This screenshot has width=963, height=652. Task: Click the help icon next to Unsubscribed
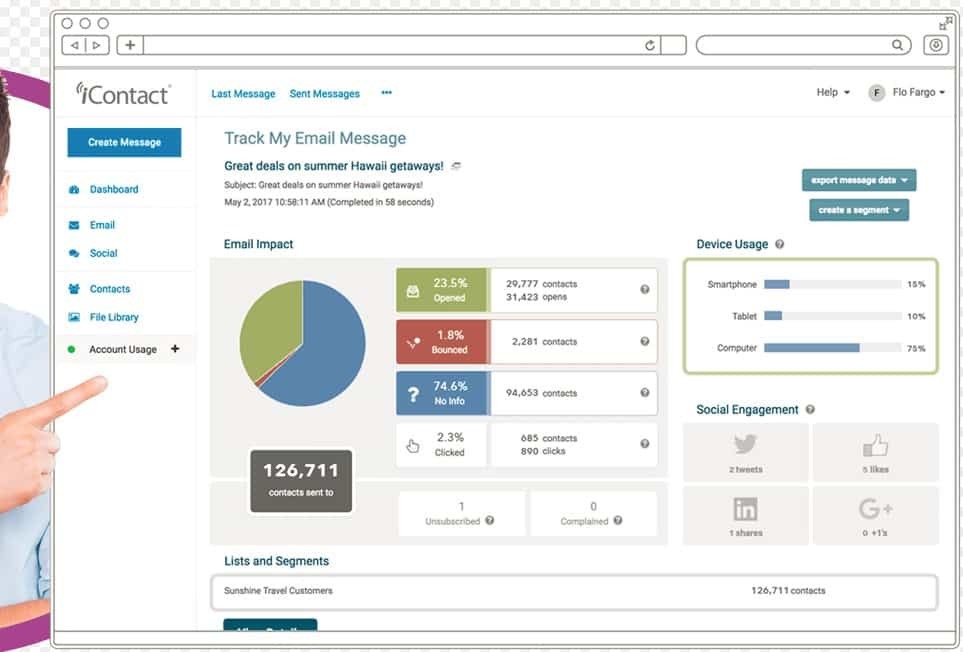coord(489,521)
